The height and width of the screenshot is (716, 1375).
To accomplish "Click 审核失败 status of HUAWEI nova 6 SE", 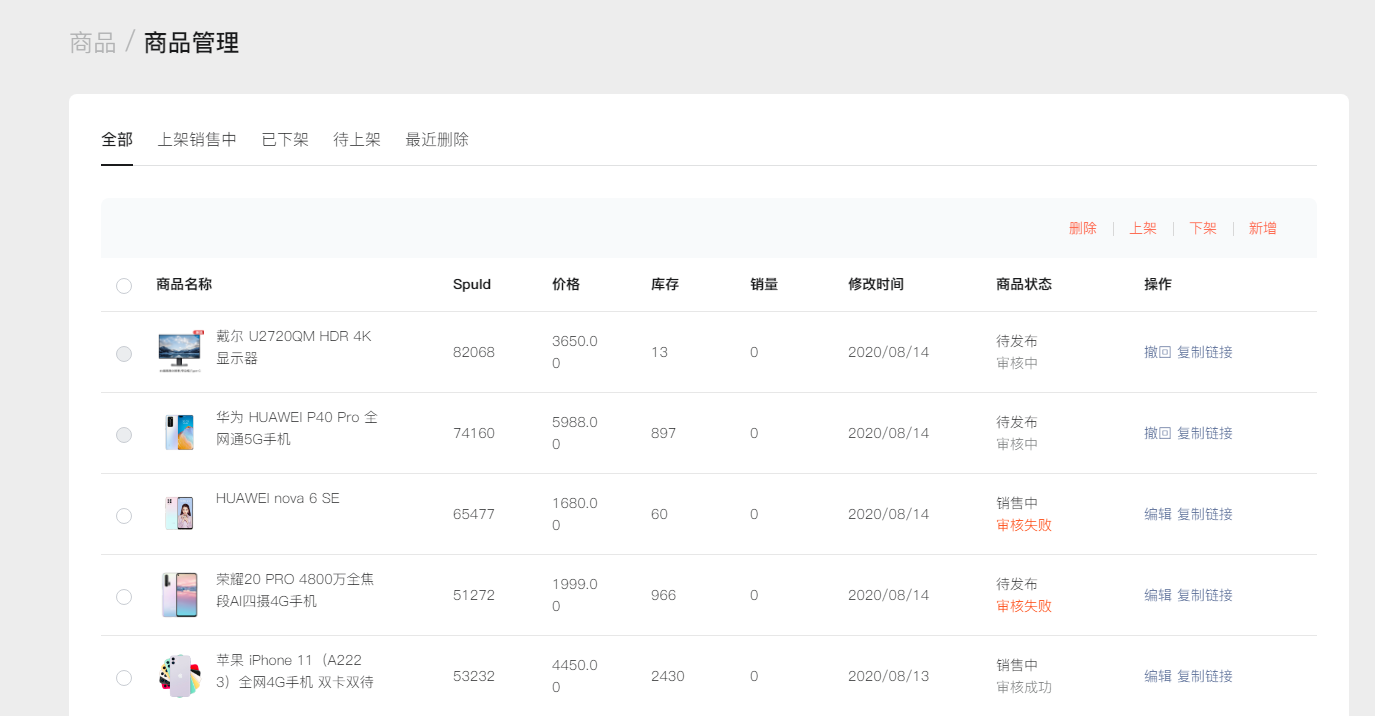I will point(1024,525).
